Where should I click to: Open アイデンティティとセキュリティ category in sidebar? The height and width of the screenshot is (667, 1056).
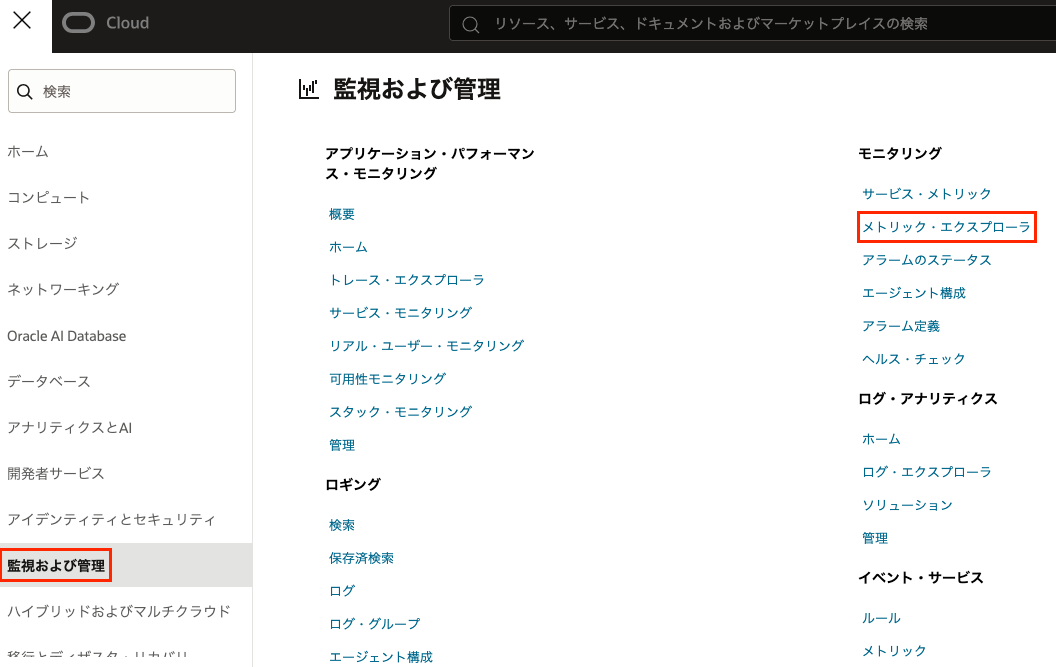(x=112, y=519)
